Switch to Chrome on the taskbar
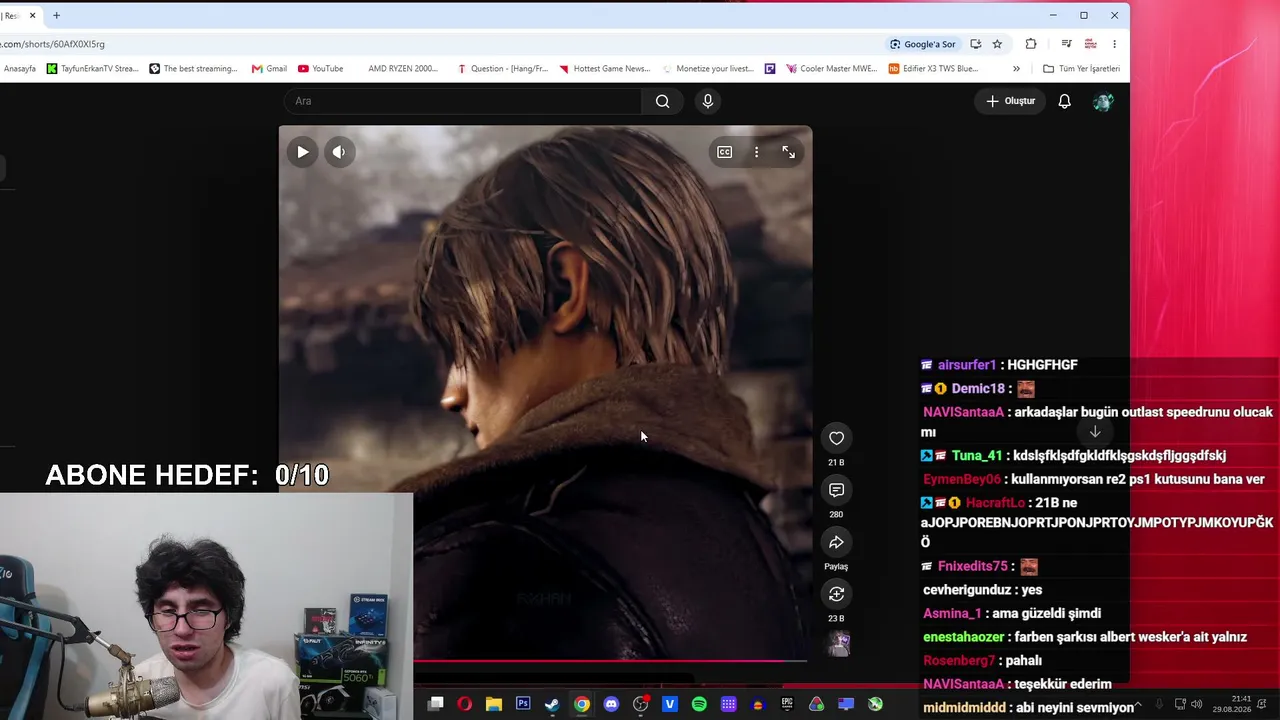 coord(581,704)
